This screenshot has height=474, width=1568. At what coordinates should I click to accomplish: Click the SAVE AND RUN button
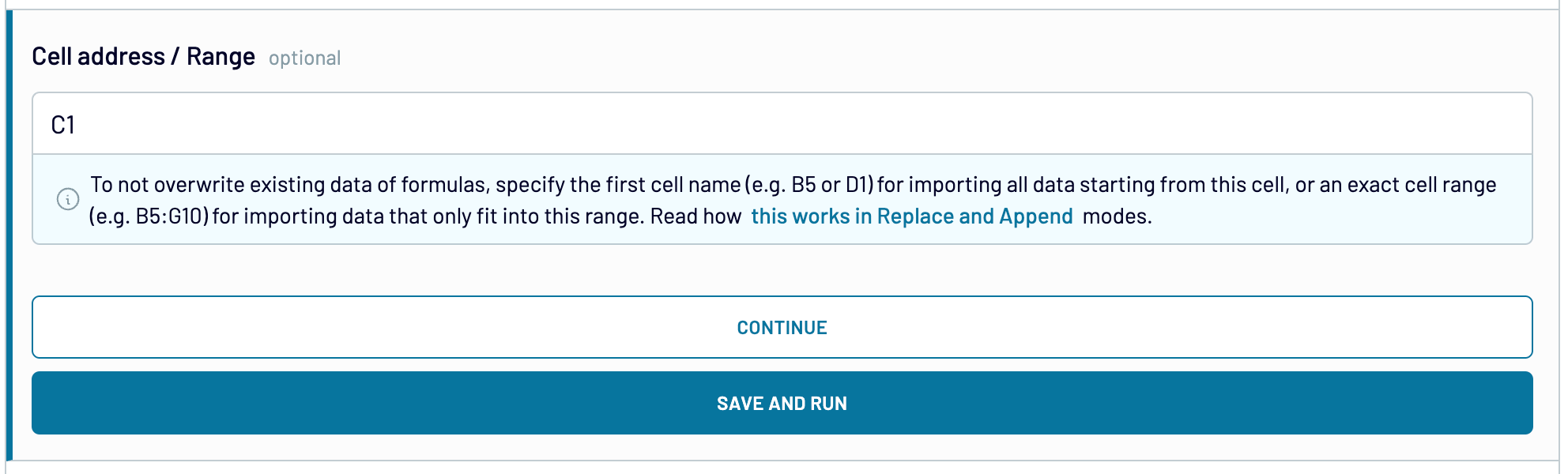pyautogui.click(x=782, y=403)
